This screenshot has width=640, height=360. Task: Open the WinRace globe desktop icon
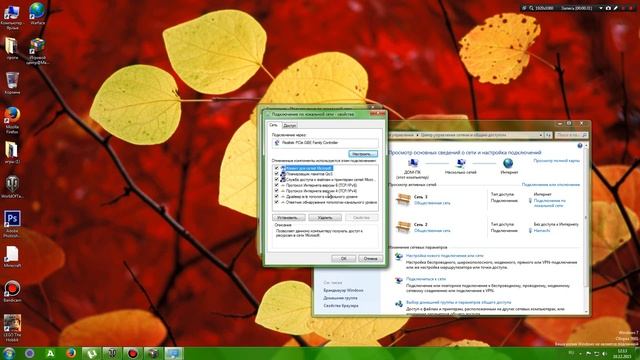[x=37, y=11]
